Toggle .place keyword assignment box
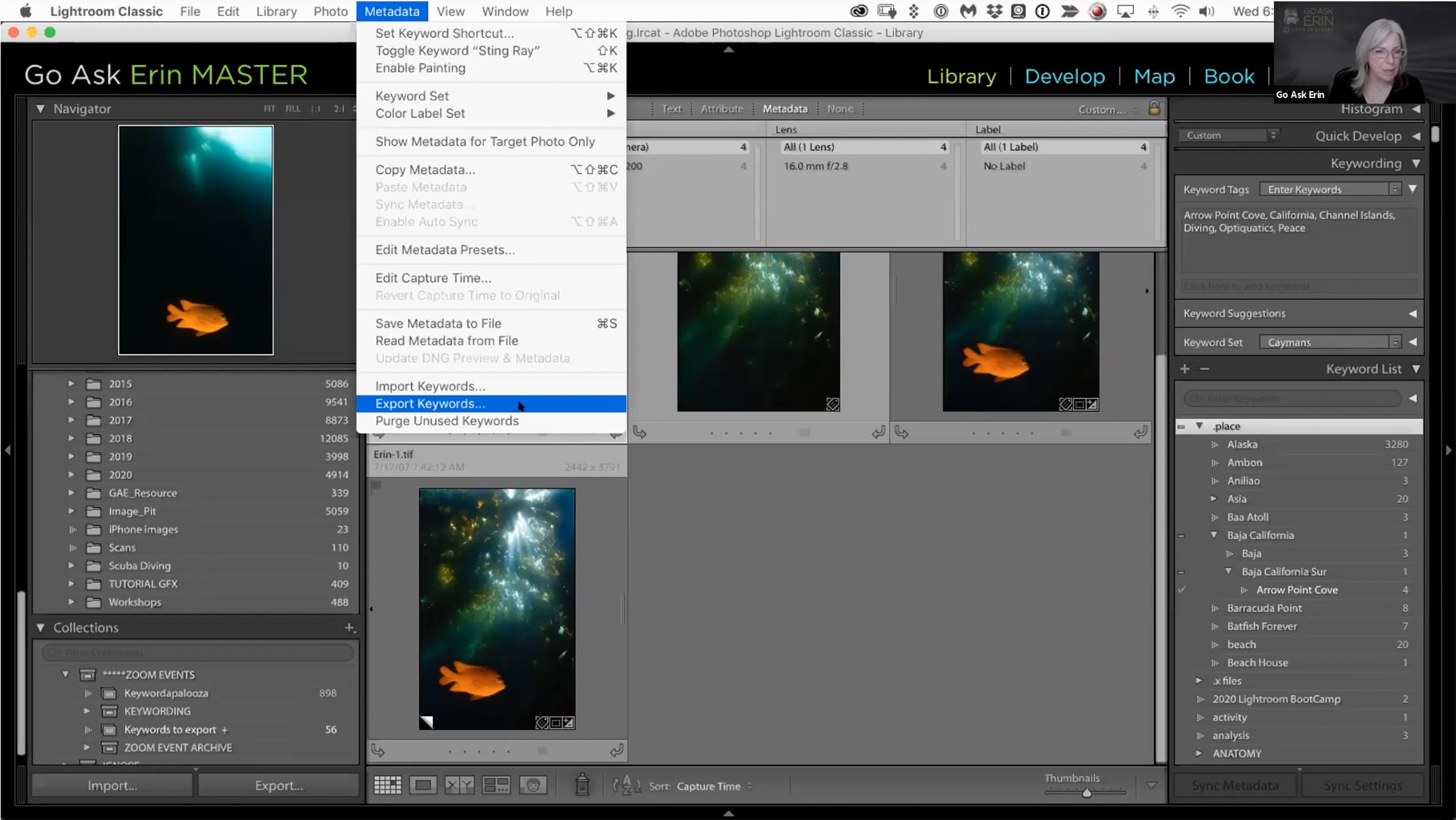This screenshot has width=1456, height=820. pos(1182,427)
